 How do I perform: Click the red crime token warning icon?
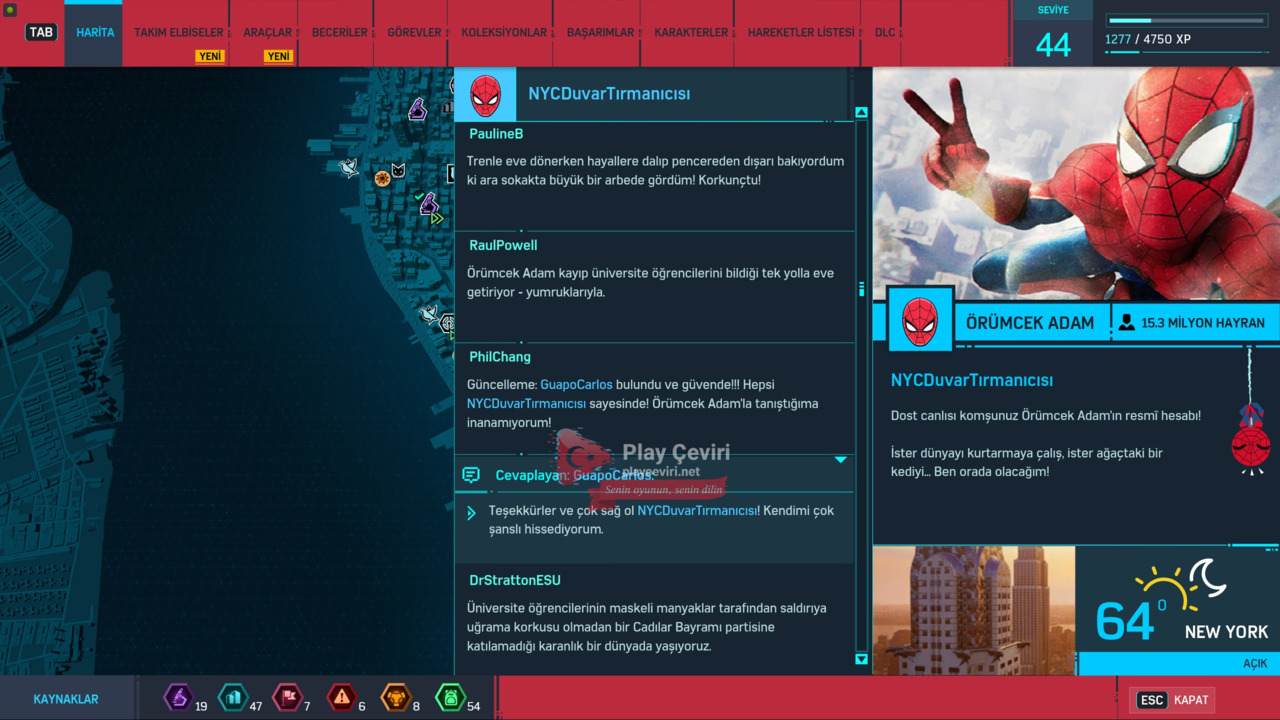pyautogui.click(x=342, y=697)
